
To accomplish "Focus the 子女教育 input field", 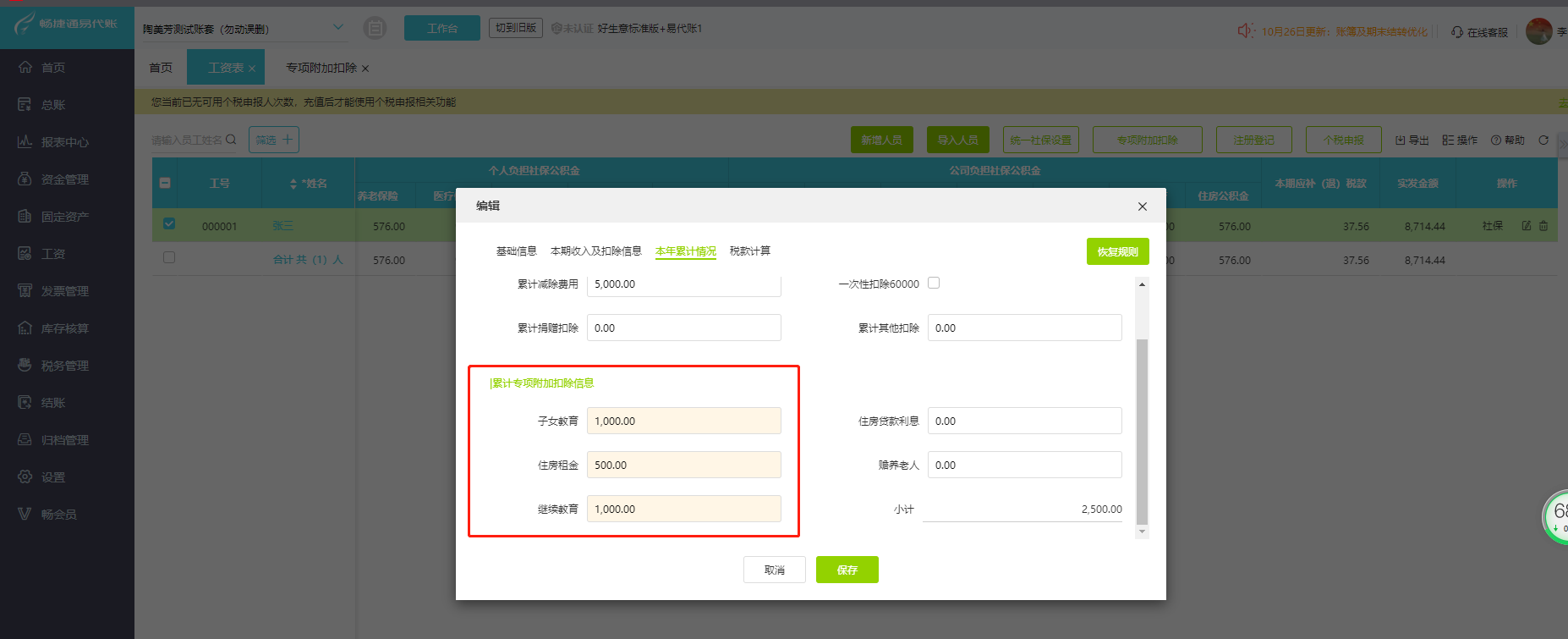I will (x=684, y=421).
